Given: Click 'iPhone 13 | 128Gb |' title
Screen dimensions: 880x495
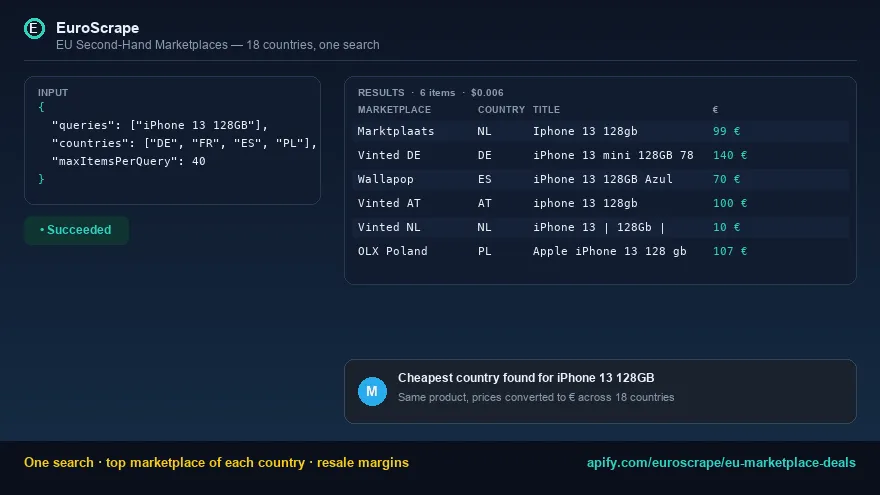Looking at the screenshot, I should (x=599, y=227).
